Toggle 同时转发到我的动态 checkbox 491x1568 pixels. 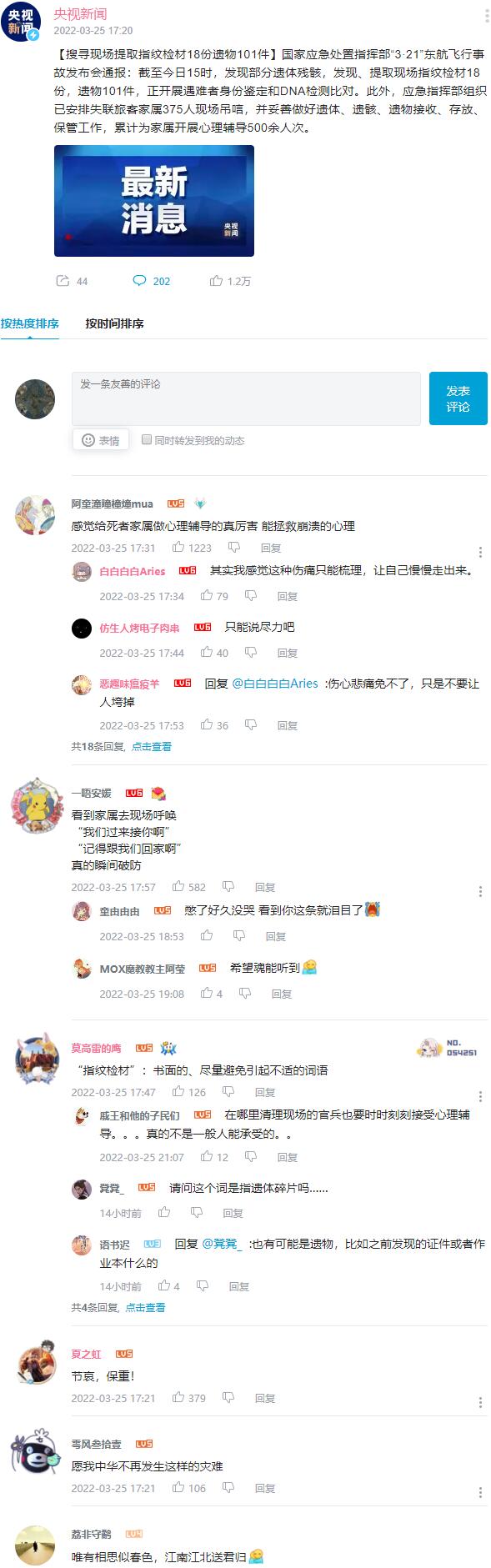click(x=147, y=439)
